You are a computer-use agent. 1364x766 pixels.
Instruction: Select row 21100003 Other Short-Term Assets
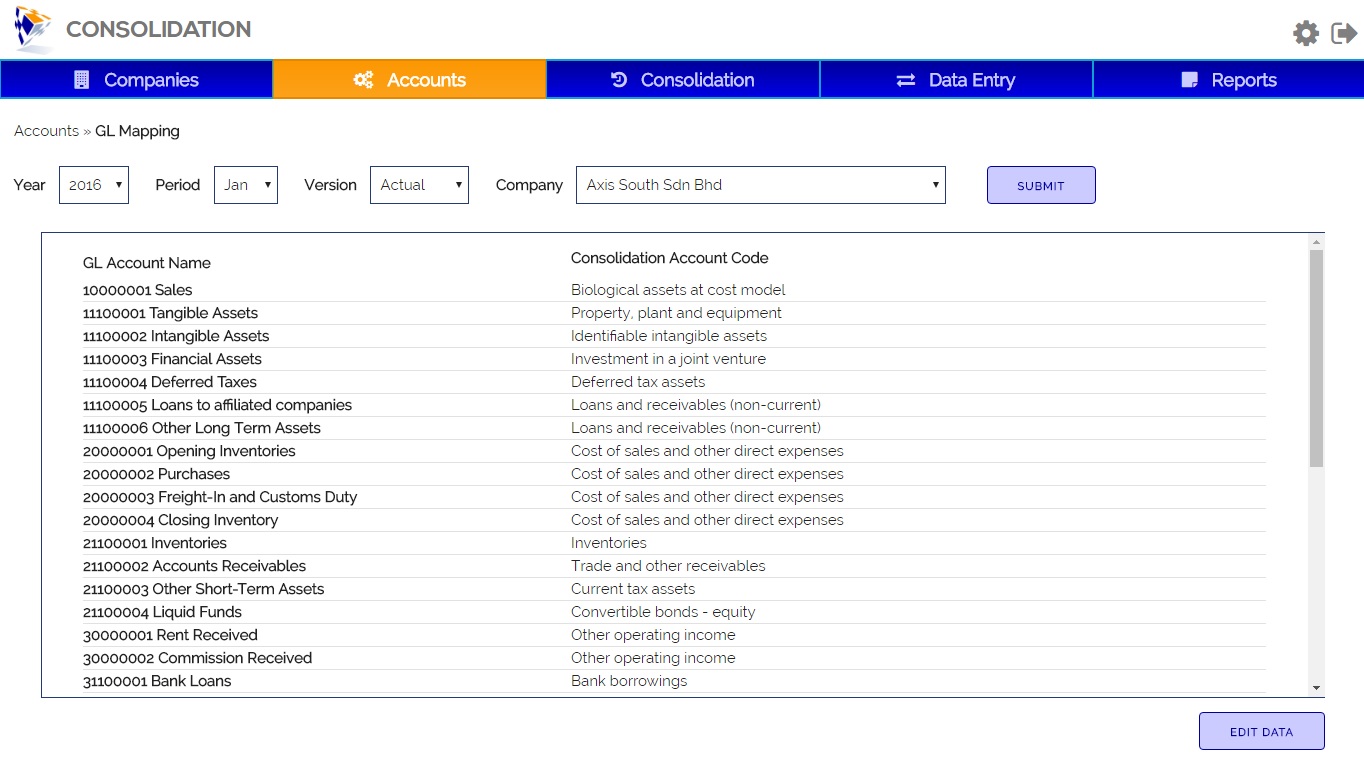(674, 589)
